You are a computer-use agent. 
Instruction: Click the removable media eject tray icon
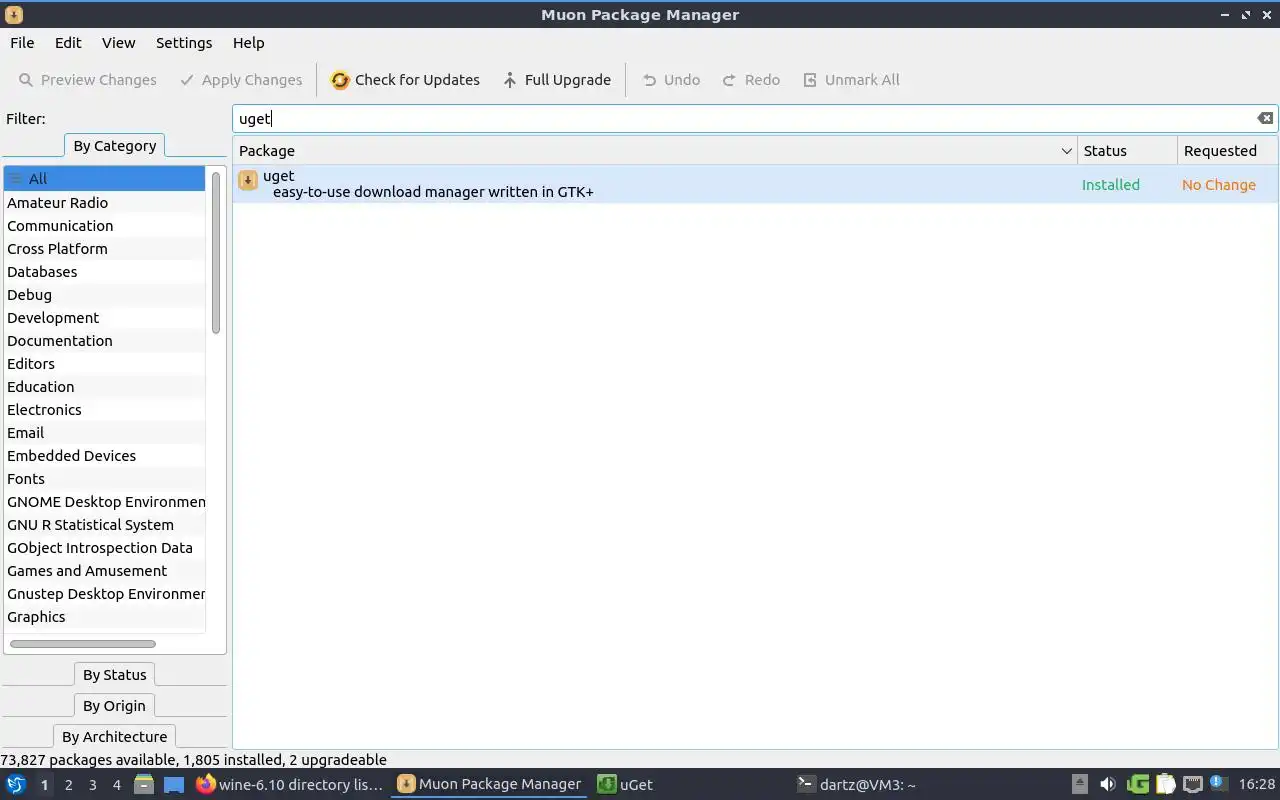(1080, 785)
